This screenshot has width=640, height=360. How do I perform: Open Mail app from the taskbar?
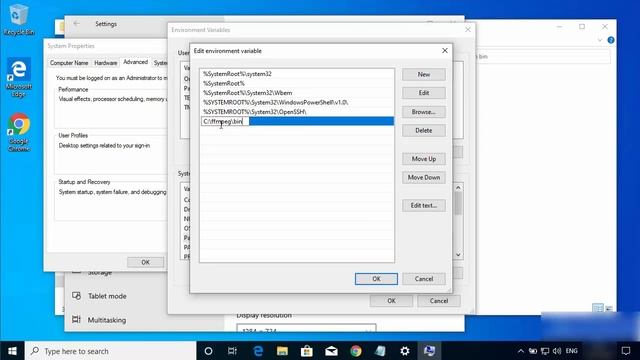[x=331, y=351]
